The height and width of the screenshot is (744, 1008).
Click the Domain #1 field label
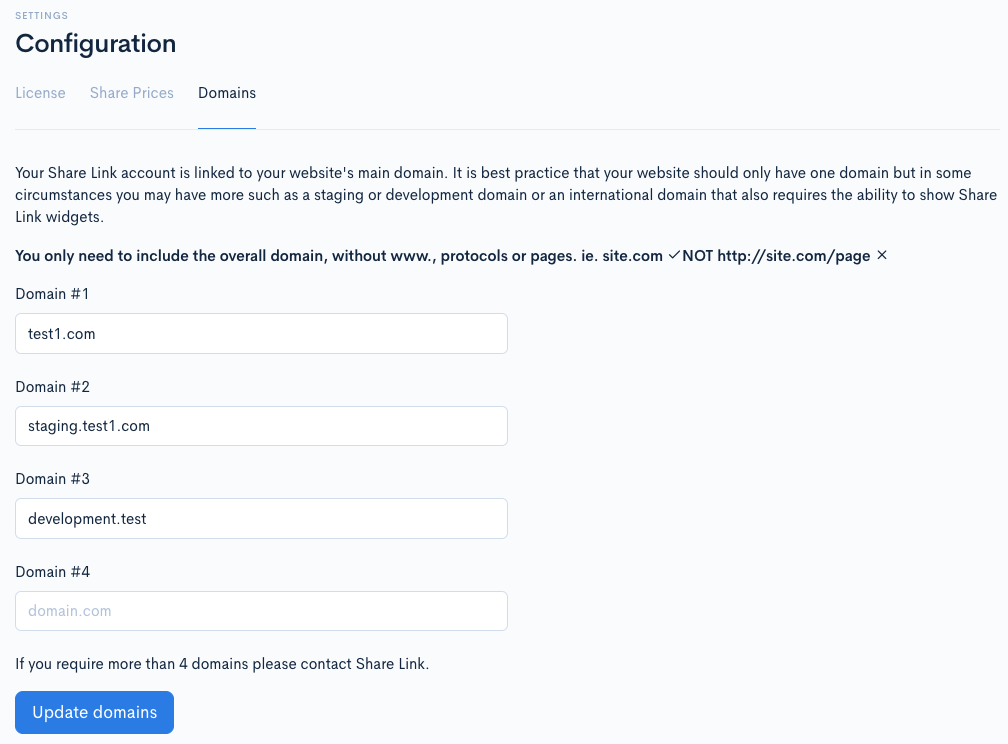click(52, 294)
